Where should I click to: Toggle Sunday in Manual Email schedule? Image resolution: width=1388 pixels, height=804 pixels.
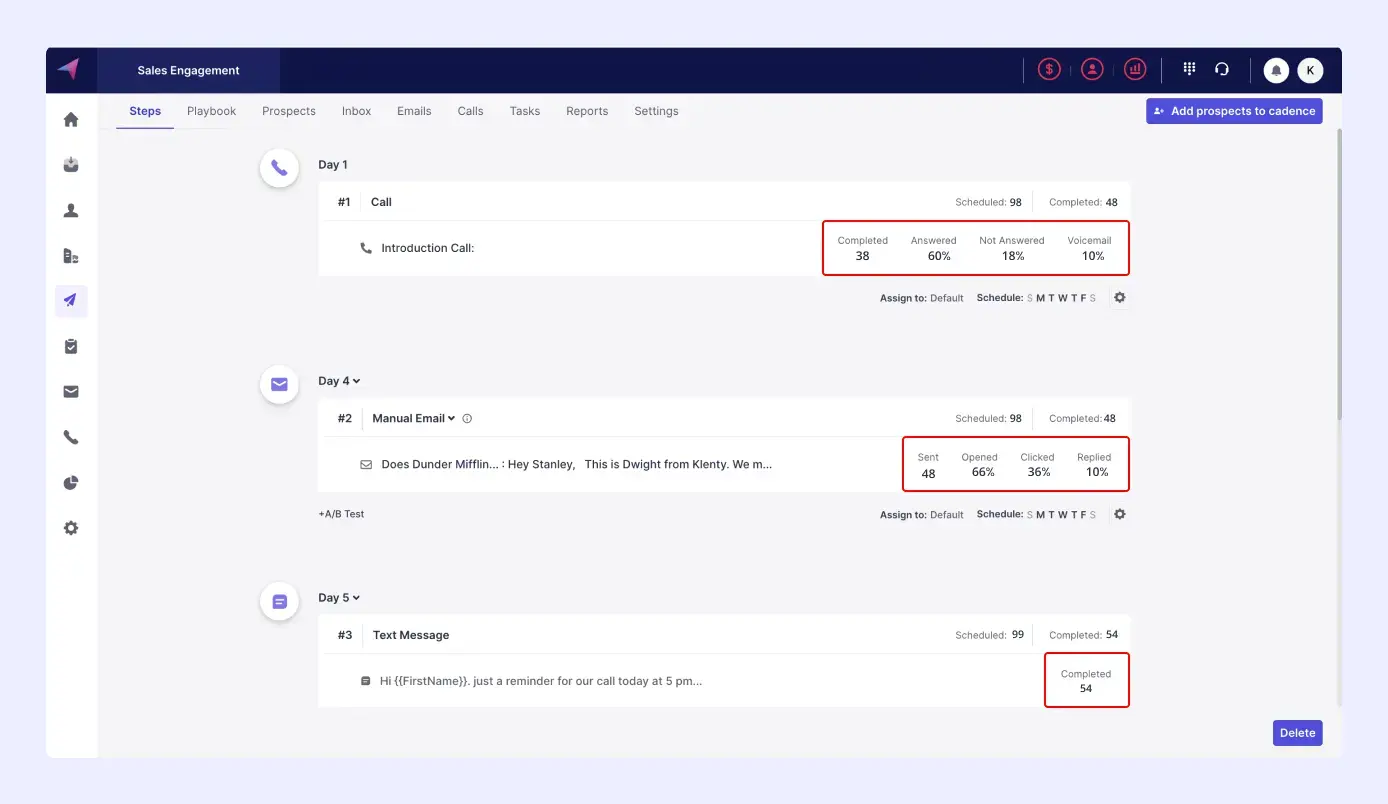pyautogui.click(x=1030, y=515)
